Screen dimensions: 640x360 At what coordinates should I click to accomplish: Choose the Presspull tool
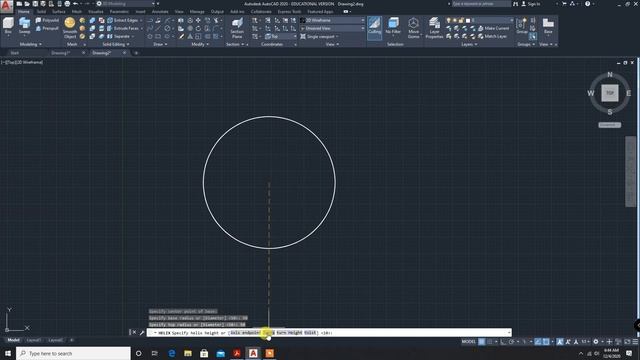(47, 28)
